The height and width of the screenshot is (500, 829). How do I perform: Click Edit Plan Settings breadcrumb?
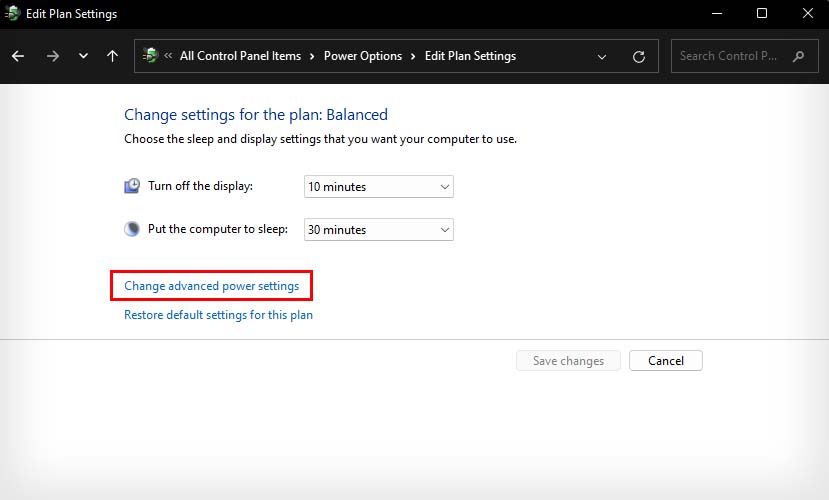pyautogui.click(x=471, y=56)
